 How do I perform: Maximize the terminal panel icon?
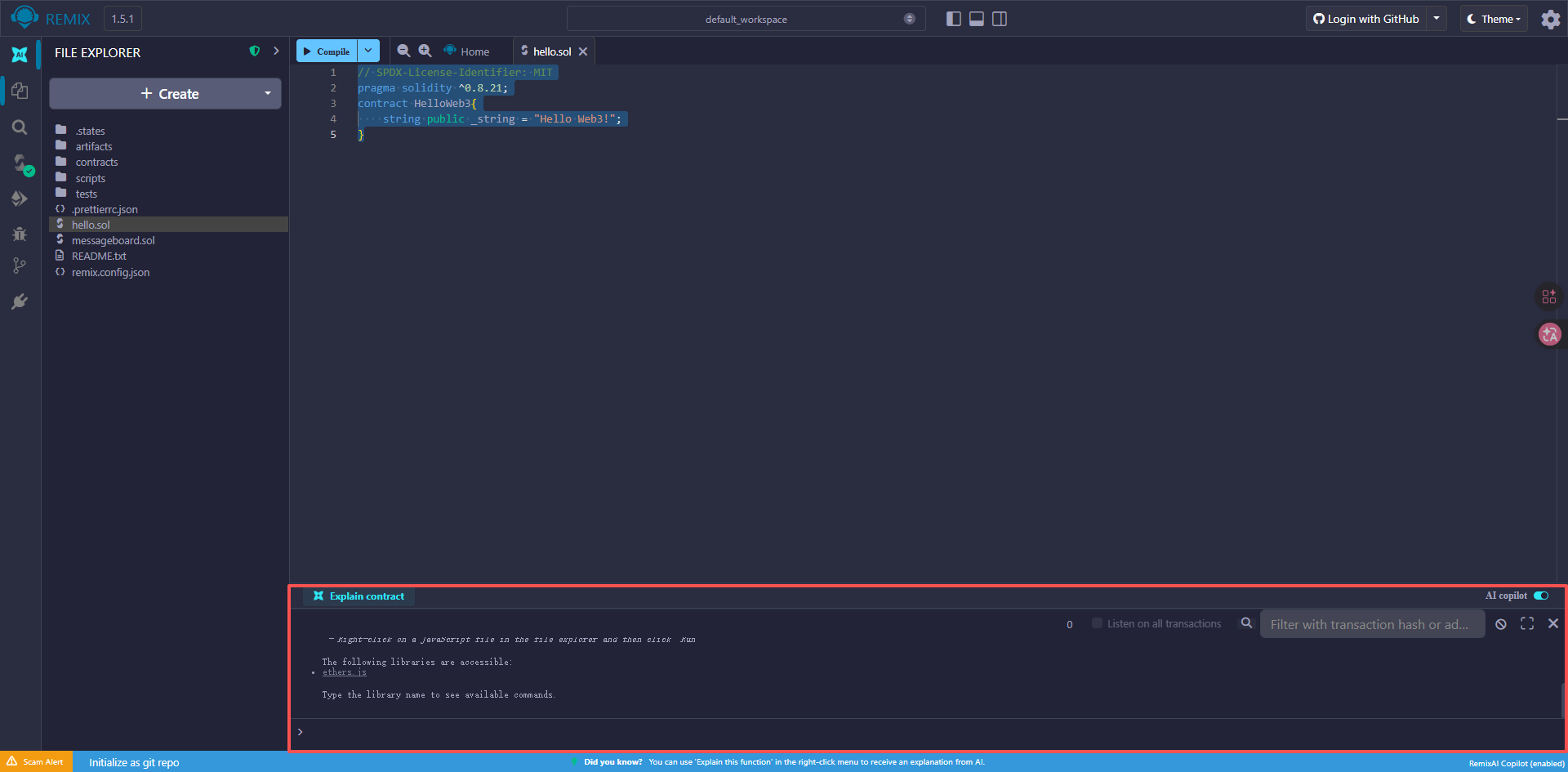click(x=1527, y=624)
